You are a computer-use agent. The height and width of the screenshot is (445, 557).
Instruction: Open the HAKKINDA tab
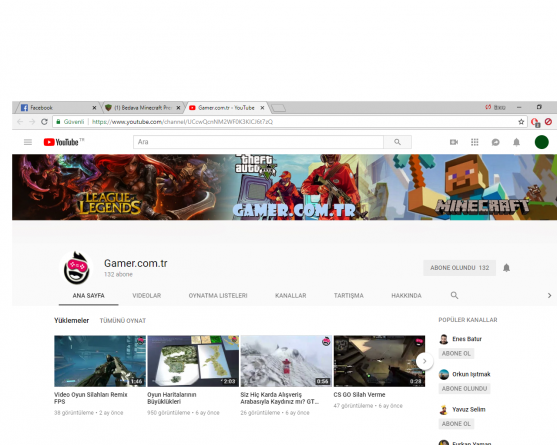click(406, 295)
